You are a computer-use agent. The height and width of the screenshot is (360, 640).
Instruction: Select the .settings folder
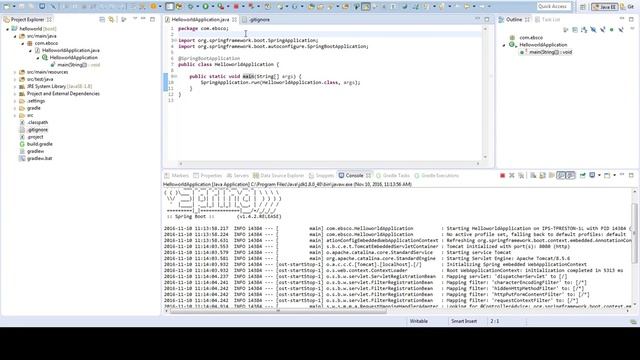point(36,101)
